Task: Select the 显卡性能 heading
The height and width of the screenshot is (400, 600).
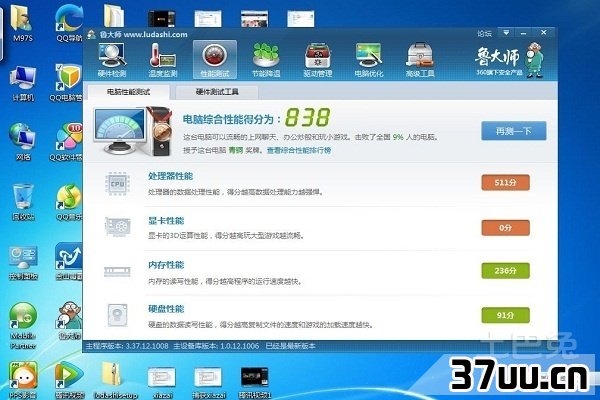Action: click(x=166, y=220)
